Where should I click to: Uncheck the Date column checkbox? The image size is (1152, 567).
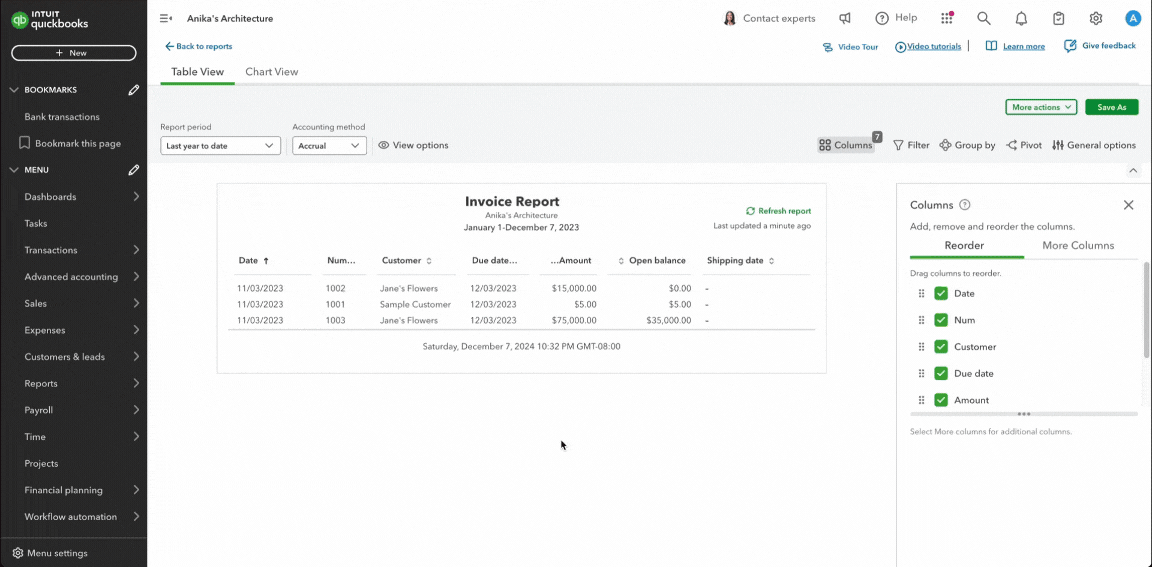coord(941,293)
